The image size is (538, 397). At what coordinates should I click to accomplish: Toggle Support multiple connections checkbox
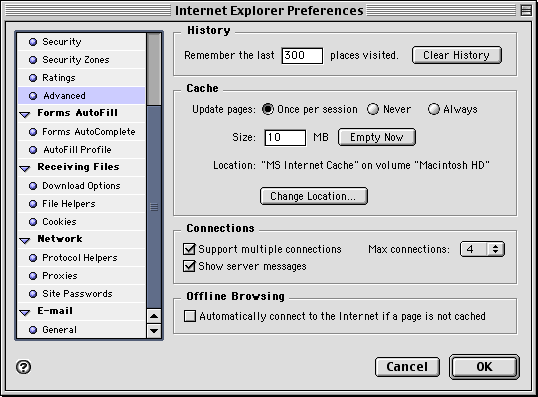(x=189, y=249)
